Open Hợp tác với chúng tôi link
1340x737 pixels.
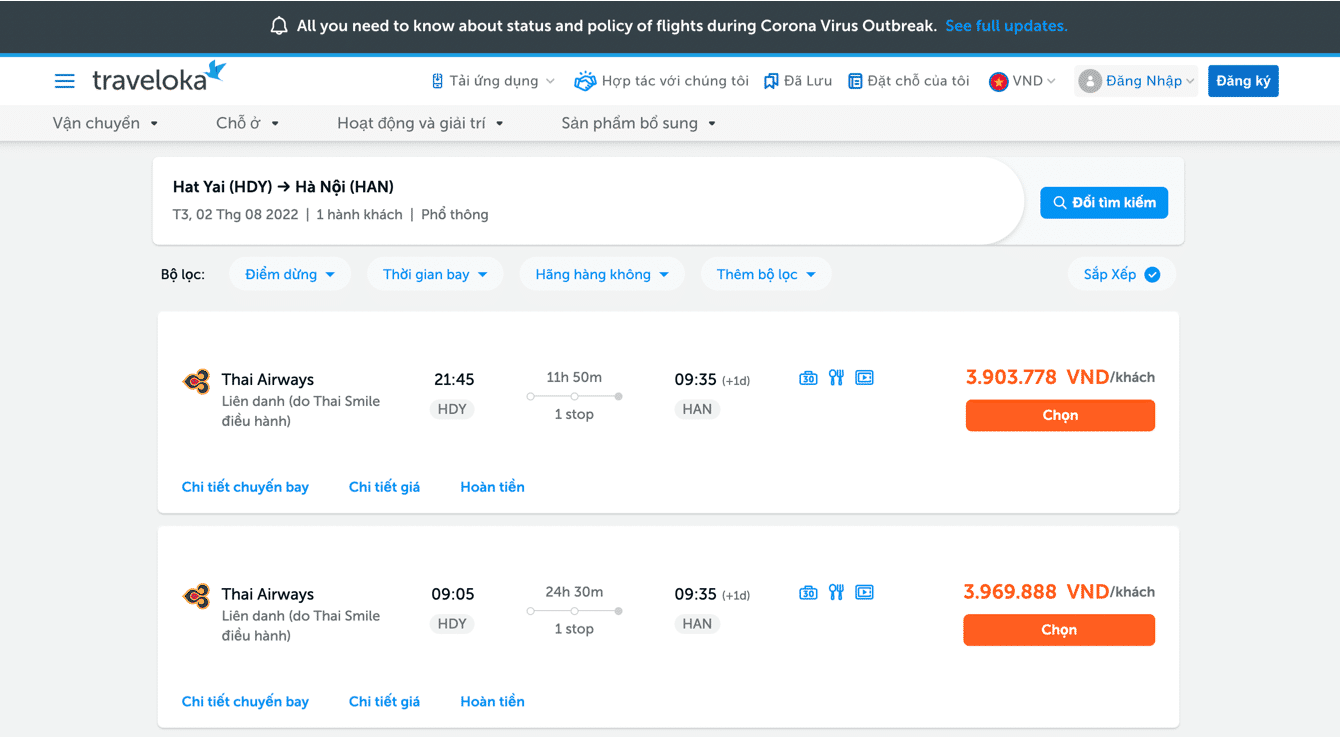pyautogui.click(x=661, y=81)
